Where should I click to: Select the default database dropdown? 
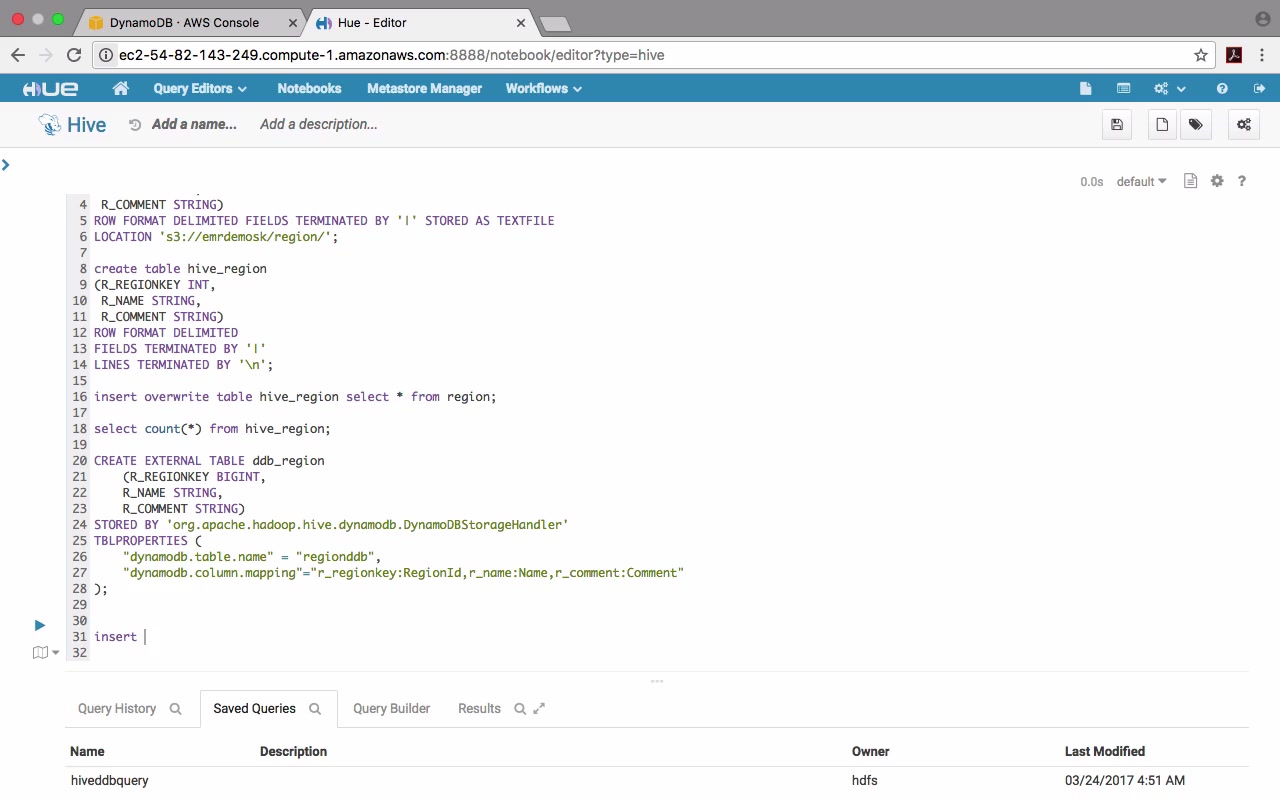coord(1141,182)
